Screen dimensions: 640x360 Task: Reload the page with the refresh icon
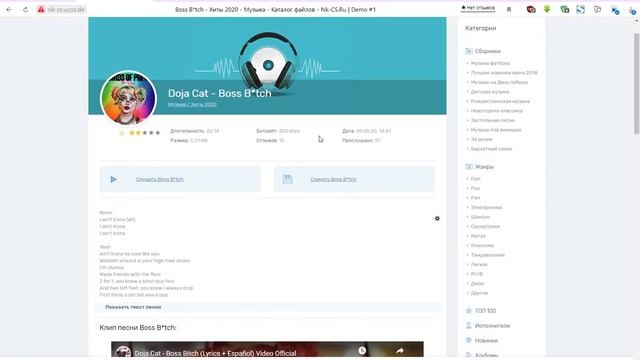(x=25, y=9)
